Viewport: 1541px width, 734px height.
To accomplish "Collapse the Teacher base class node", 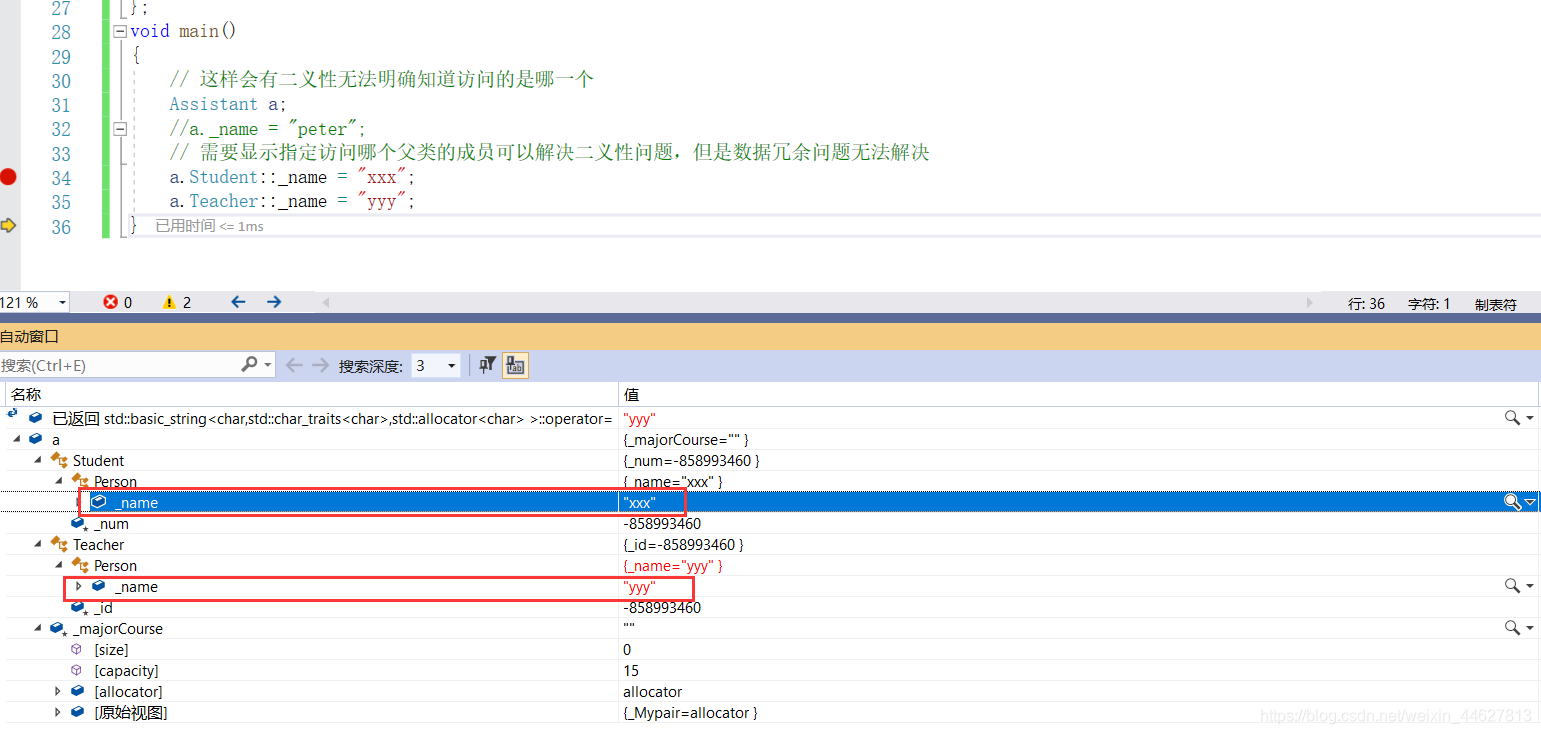I will (38, 545).
